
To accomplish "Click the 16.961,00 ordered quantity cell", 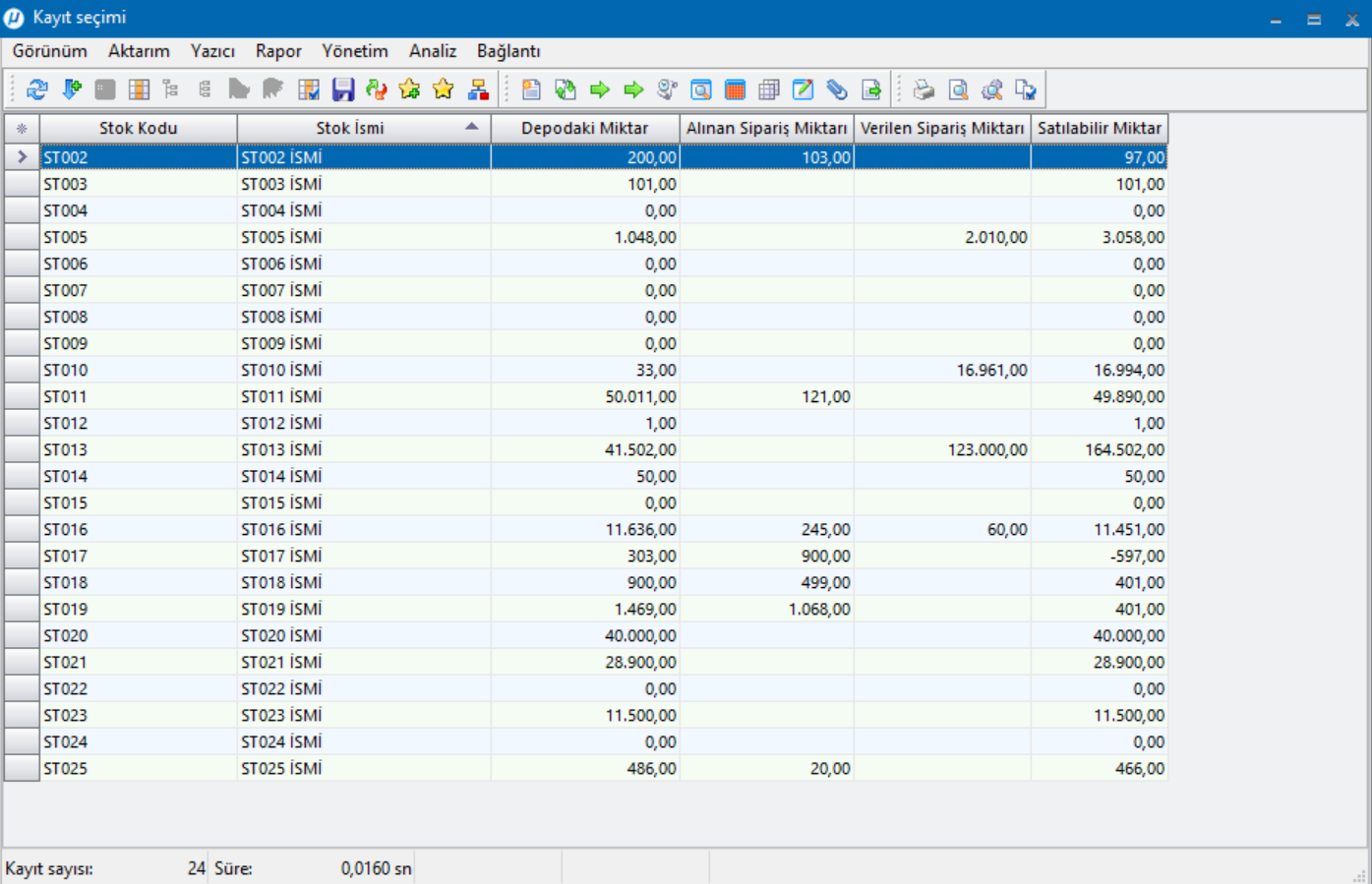I will 942,370.
